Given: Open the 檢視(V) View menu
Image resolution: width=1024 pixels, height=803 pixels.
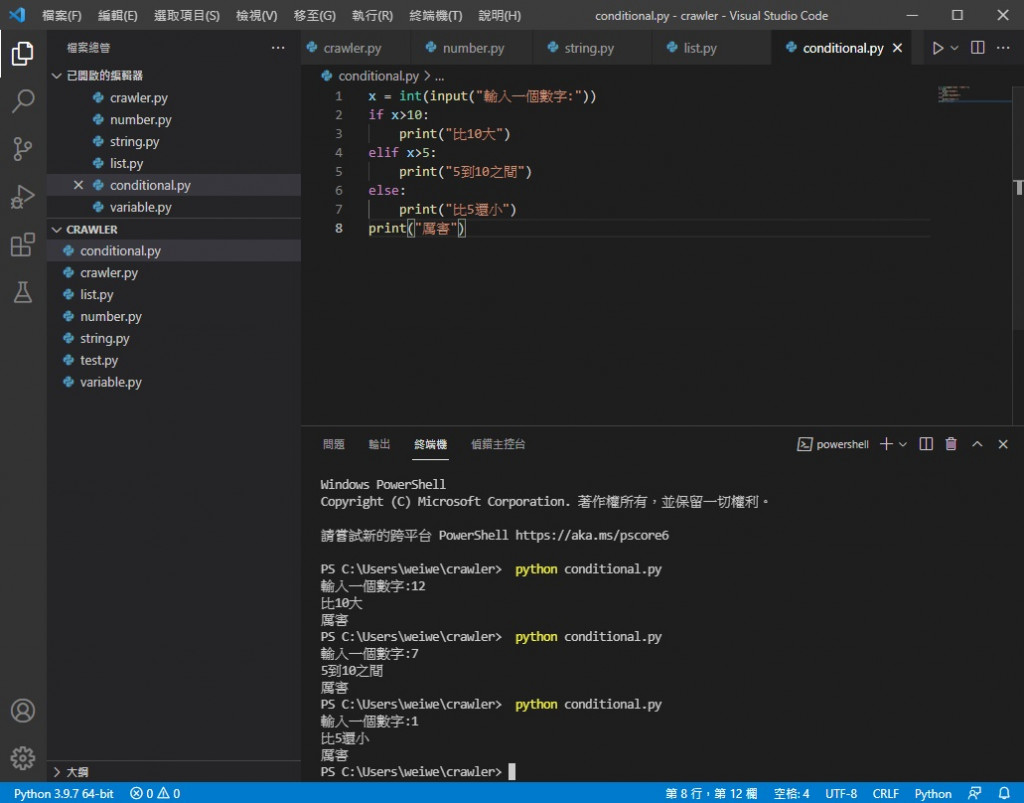Looking at the screenshot, I should point(257,16).
